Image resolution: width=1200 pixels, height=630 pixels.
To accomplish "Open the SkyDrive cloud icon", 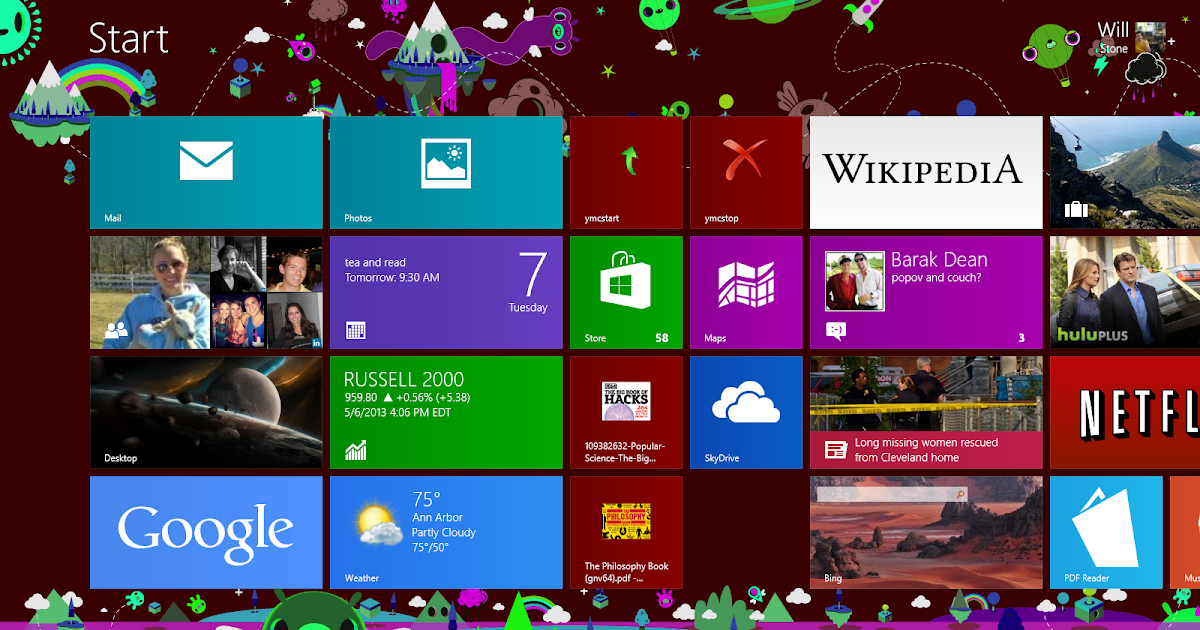I will [745, 404].
